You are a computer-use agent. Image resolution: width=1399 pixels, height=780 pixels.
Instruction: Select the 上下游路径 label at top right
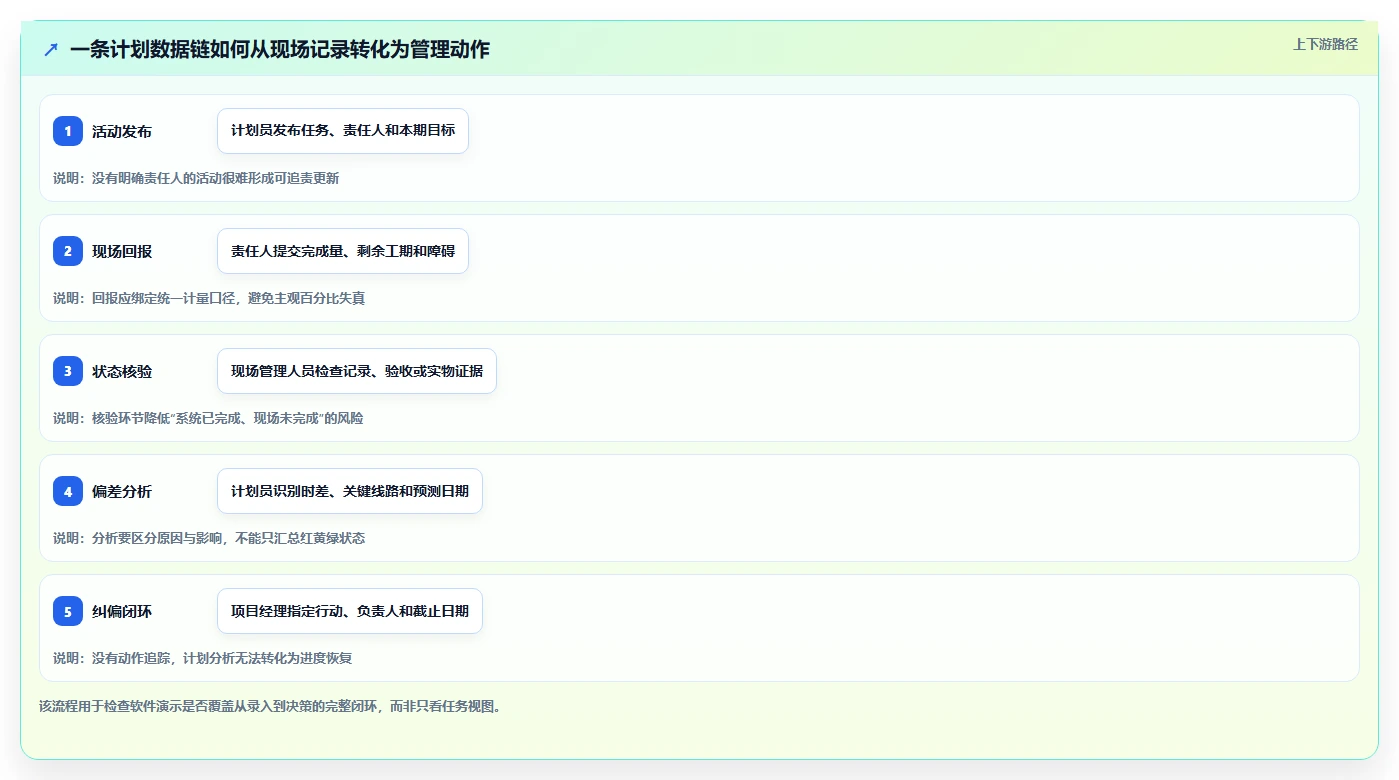1325,44
